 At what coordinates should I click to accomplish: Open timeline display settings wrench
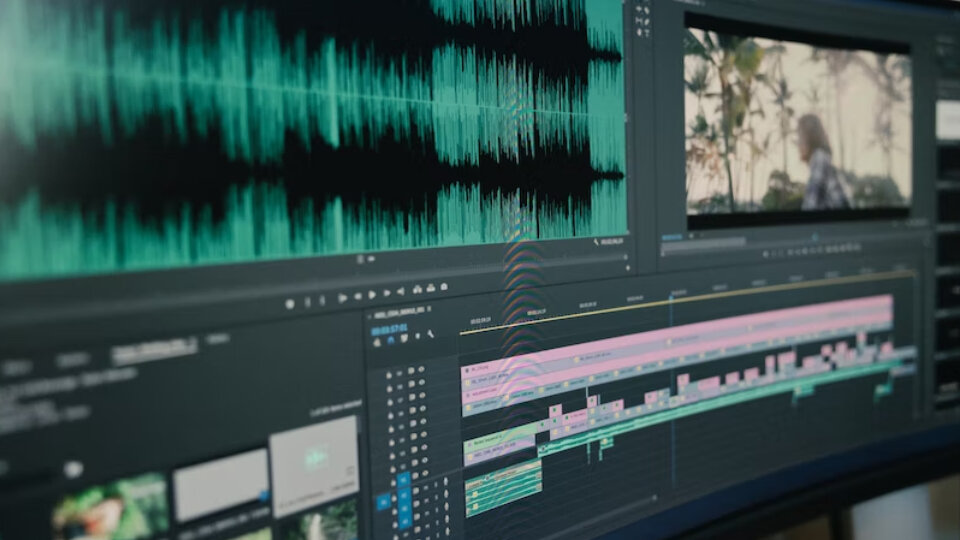pyautogui.click(x=430, y=334)
